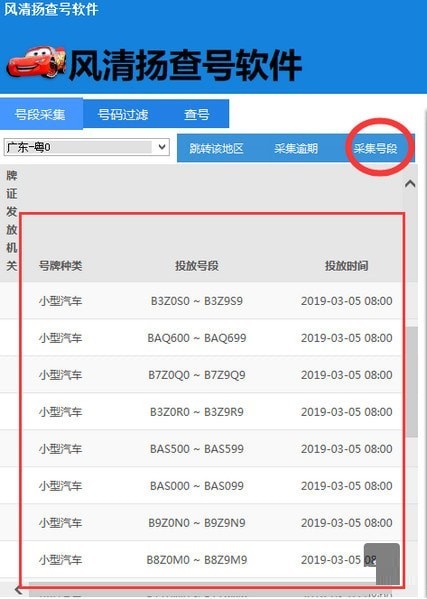The width and height of the screenshot is (427, 599).
Task: Click the date in the B9Z0N0 row
Action: (x=346, y=523)
